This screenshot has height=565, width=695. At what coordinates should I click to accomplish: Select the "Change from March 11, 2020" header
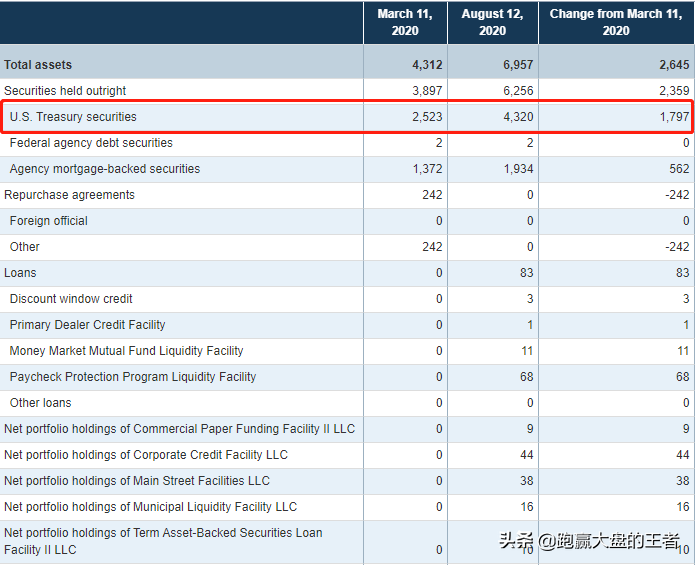coord(616,22)
